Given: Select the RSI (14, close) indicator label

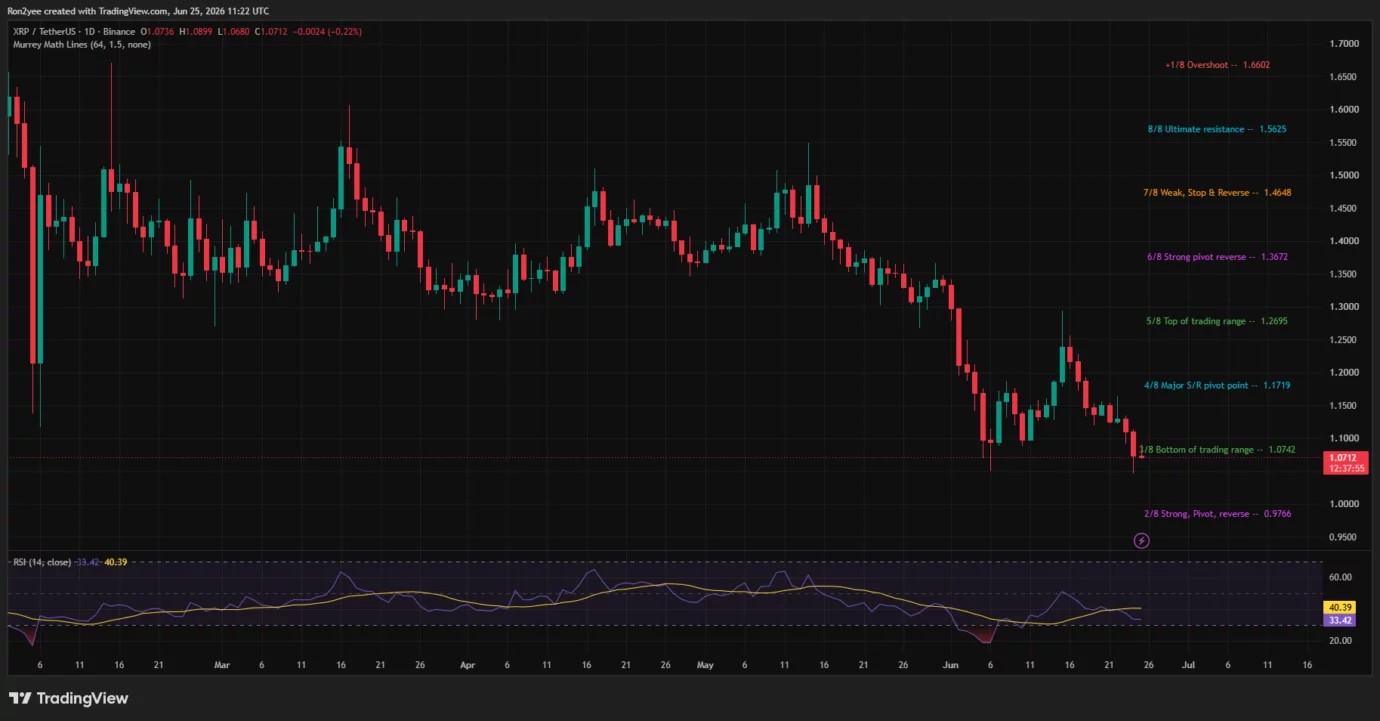Looking at the screenshot, I should [41, 562].
